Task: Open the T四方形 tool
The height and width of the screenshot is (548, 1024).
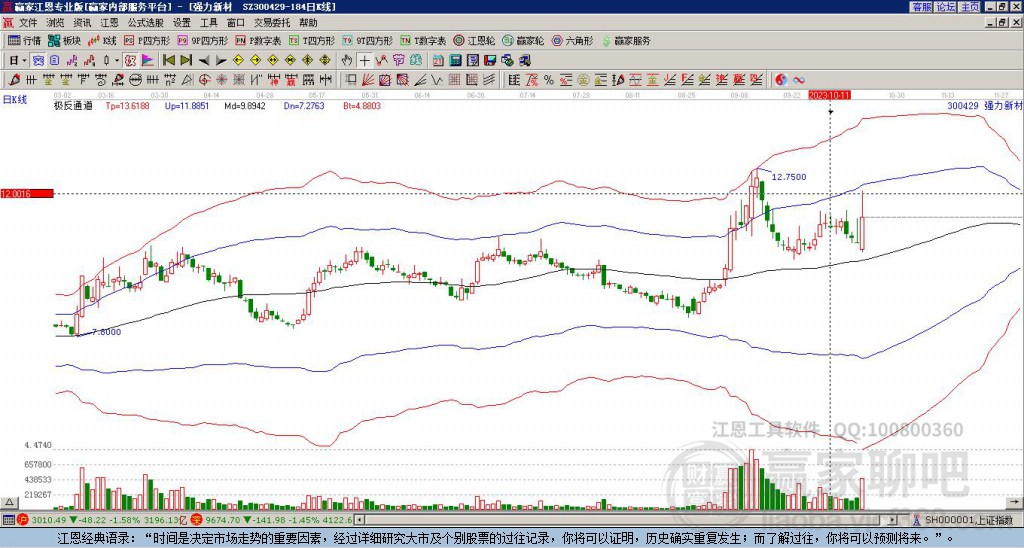Action: tap(312, 40)
